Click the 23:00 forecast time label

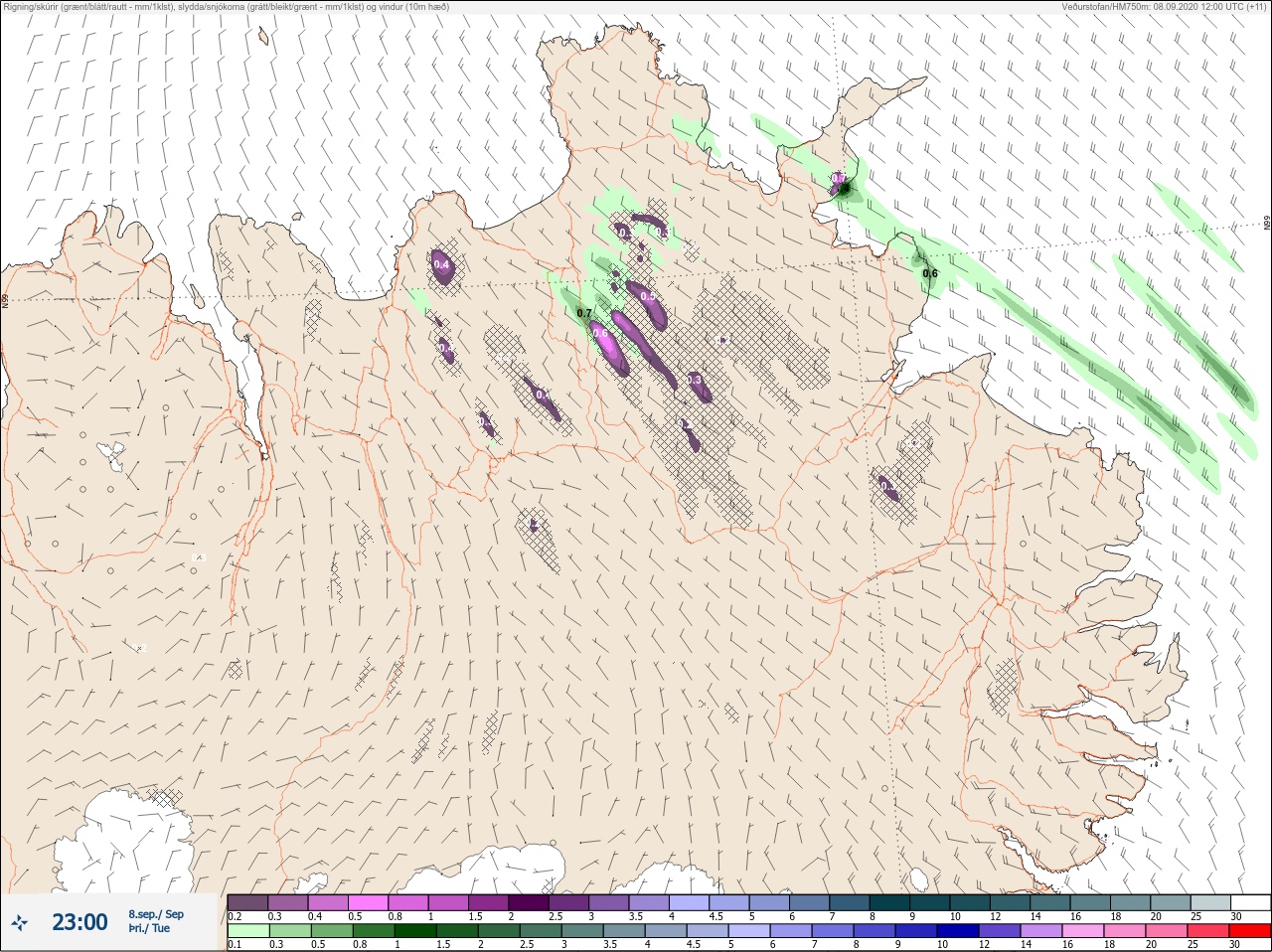[x=79, y=922]
